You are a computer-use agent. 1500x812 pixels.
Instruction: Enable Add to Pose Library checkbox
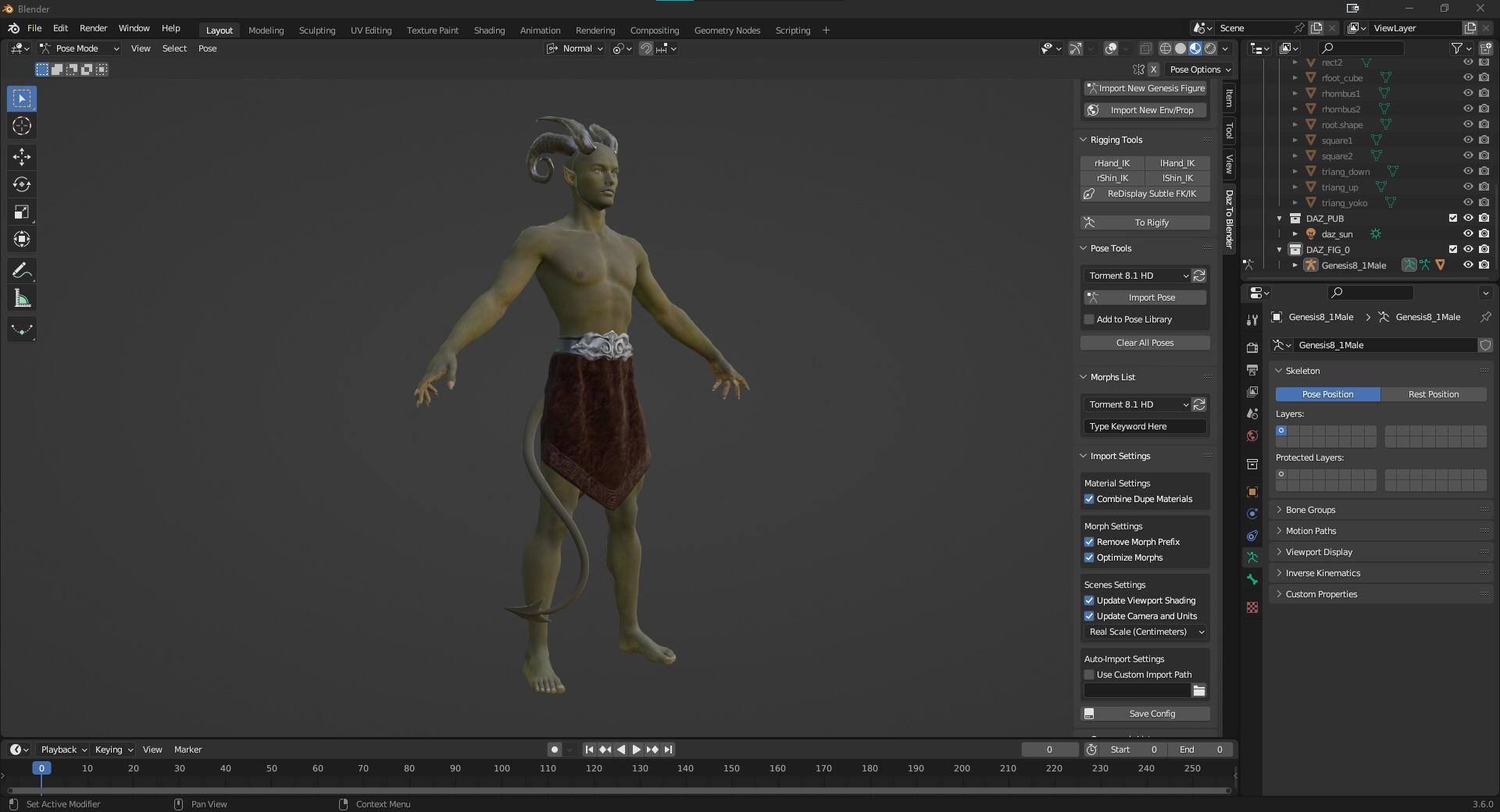[1089, 319]
